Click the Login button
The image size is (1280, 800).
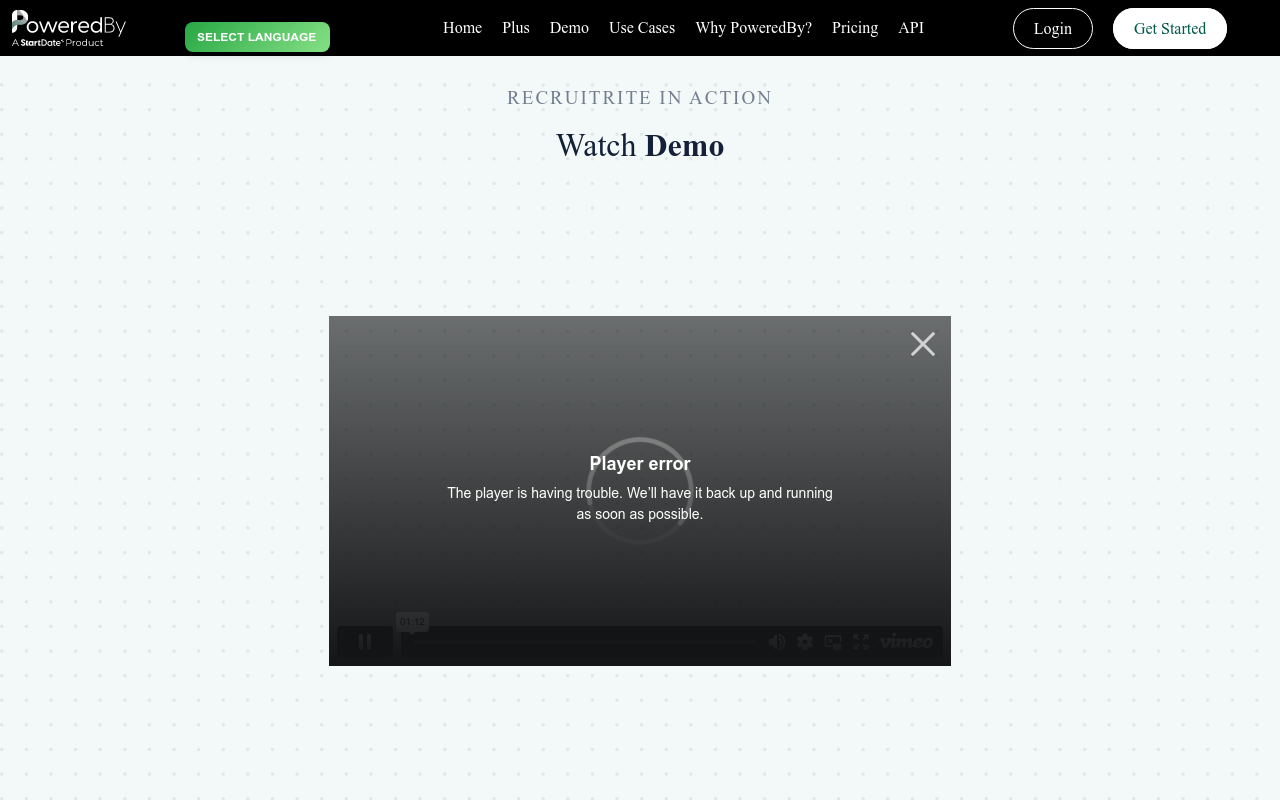pyautogui.click(x=1052, y=28)
